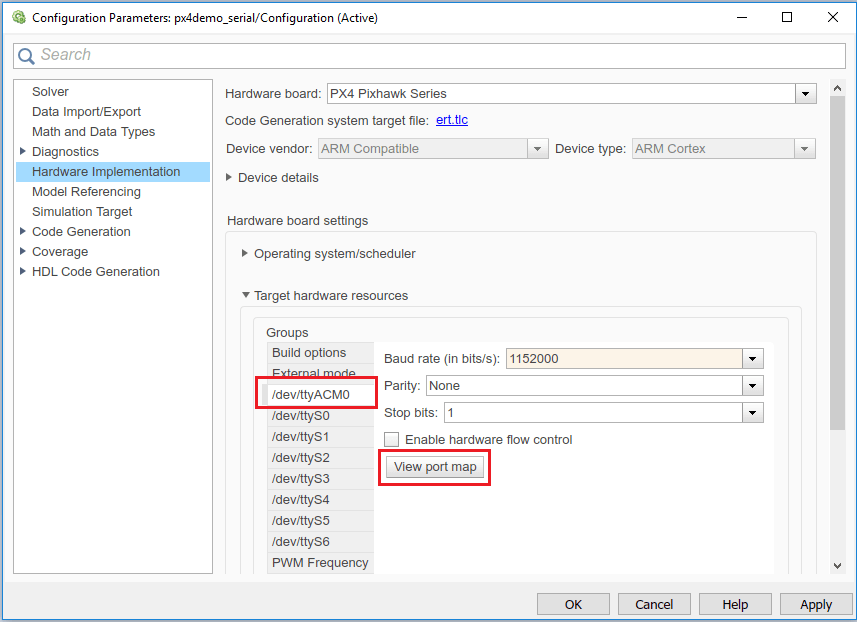Select Diagnostics in the left pane
This screenshot has height=622, width=857.
pyautogui.click(x=65, y=151)
